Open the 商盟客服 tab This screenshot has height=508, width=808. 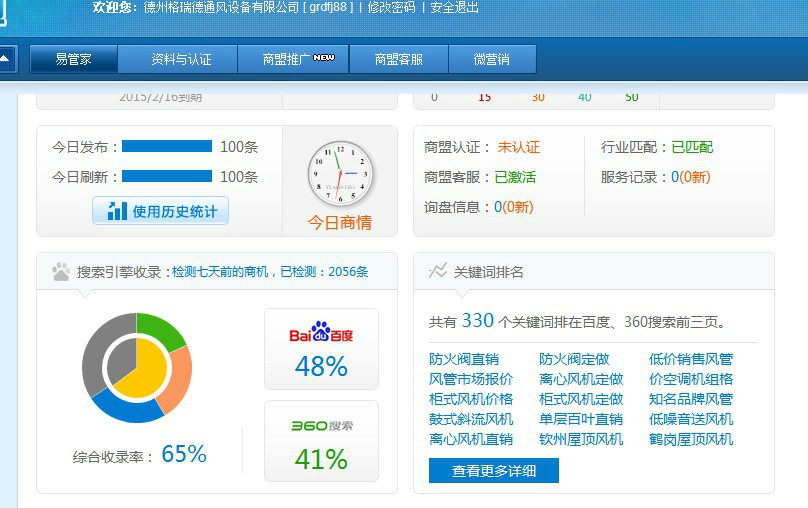[x=398, y=60]
